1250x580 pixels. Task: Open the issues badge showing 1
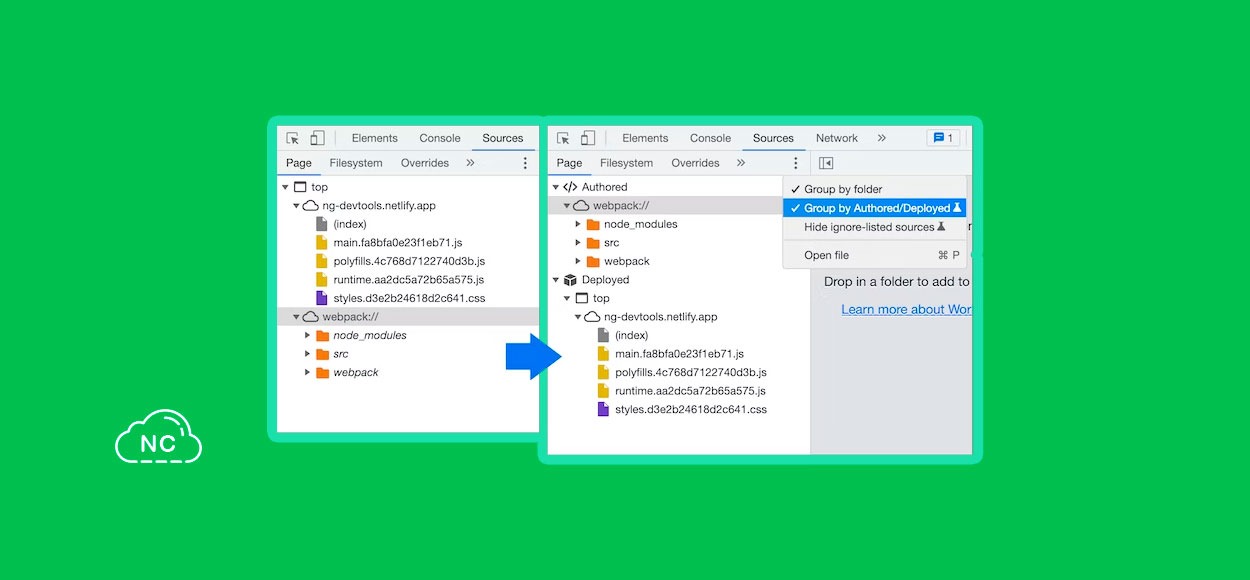click(942, 138)
